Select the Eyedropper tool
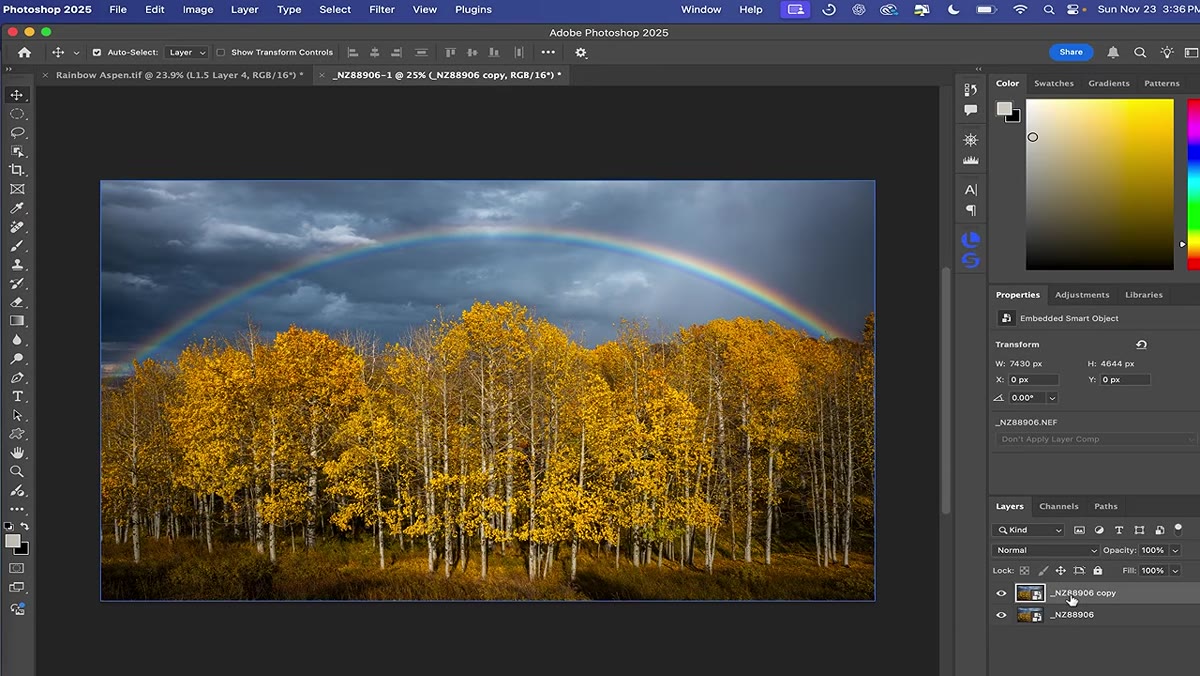 [x=17, y=208]
